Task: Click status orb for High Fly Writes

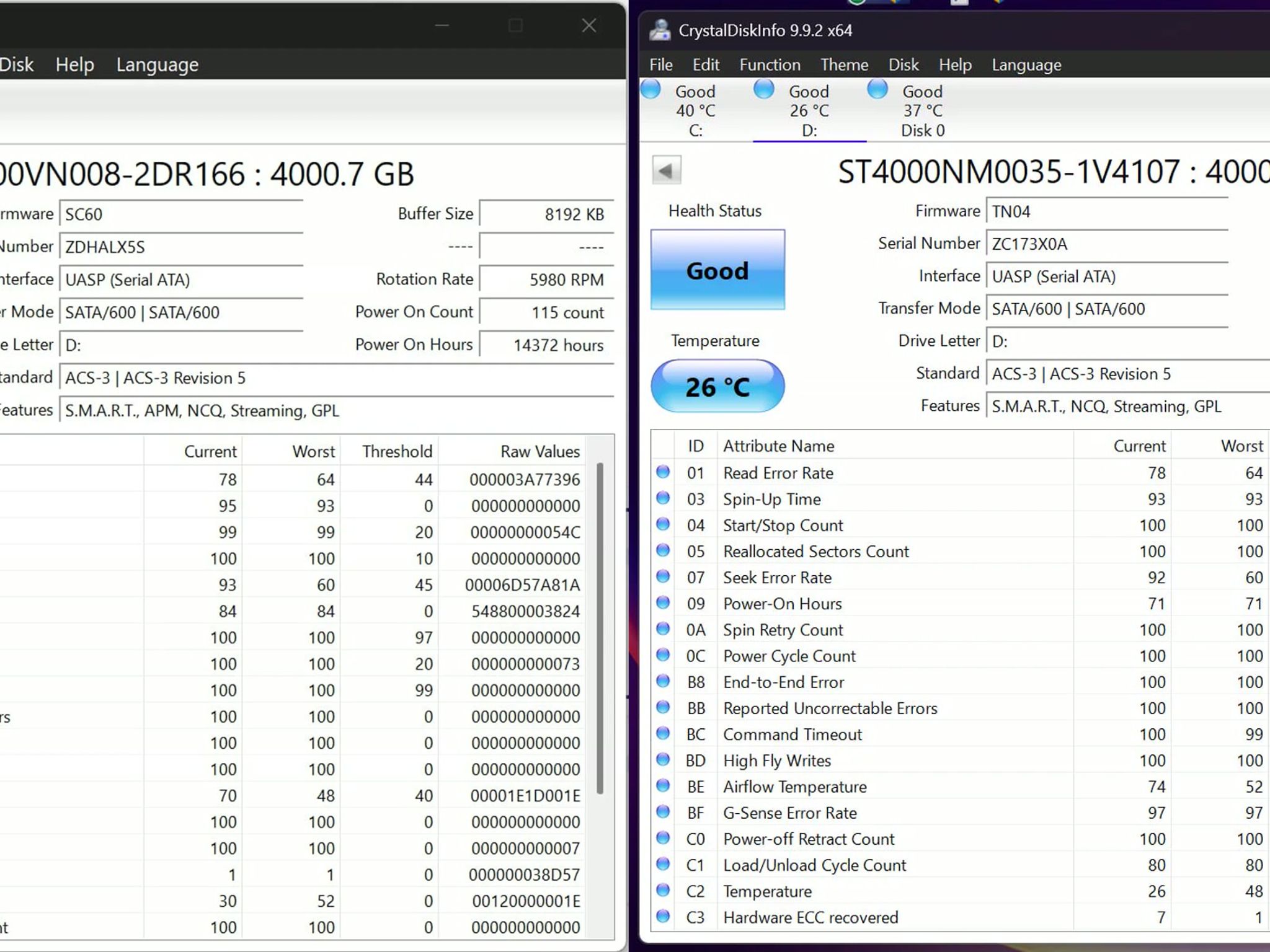Action: 663,759
